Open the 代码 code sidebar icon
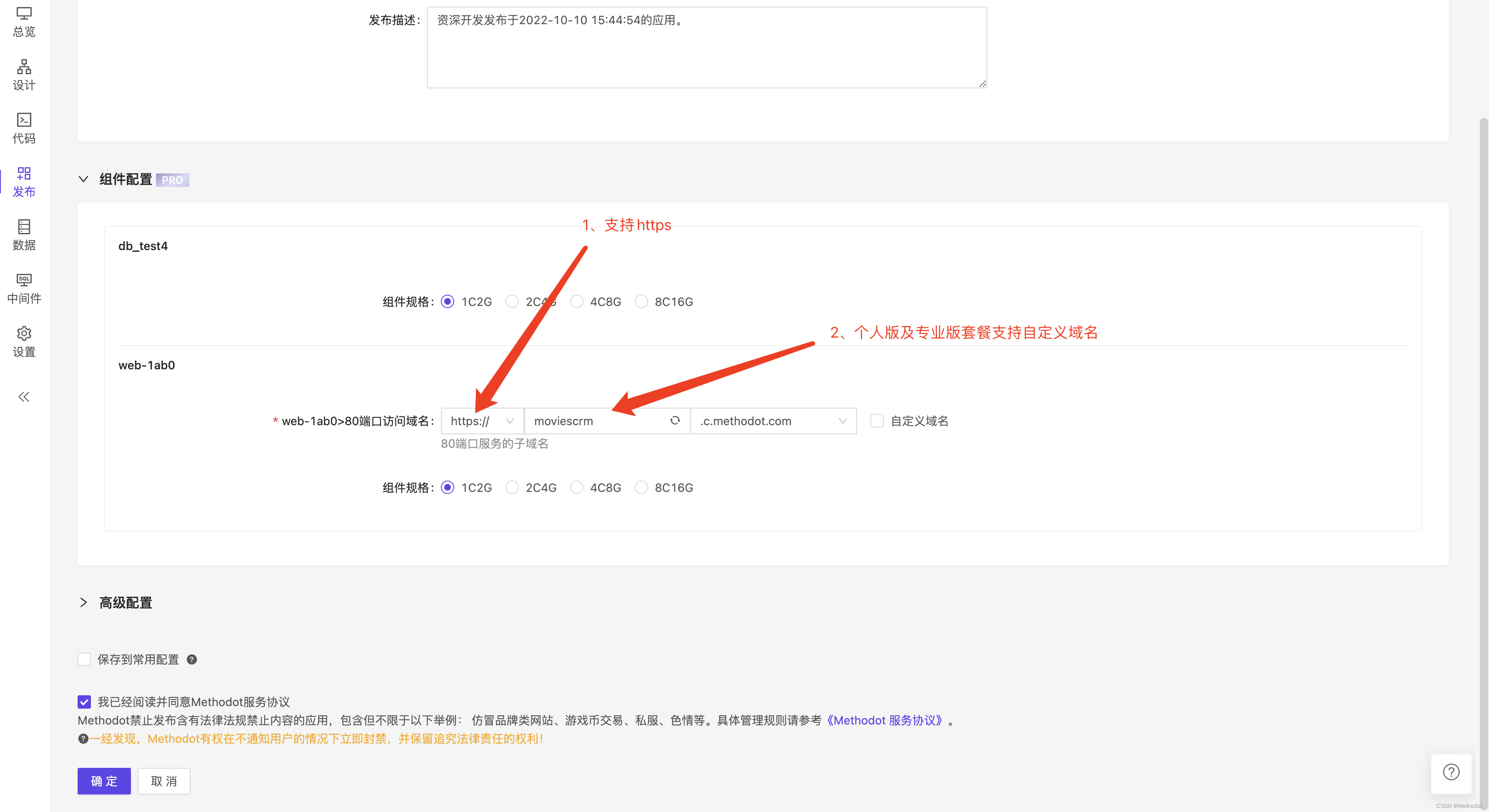Image resolution: width=1489 pixels, height=812 pixels. coord(24,128)
